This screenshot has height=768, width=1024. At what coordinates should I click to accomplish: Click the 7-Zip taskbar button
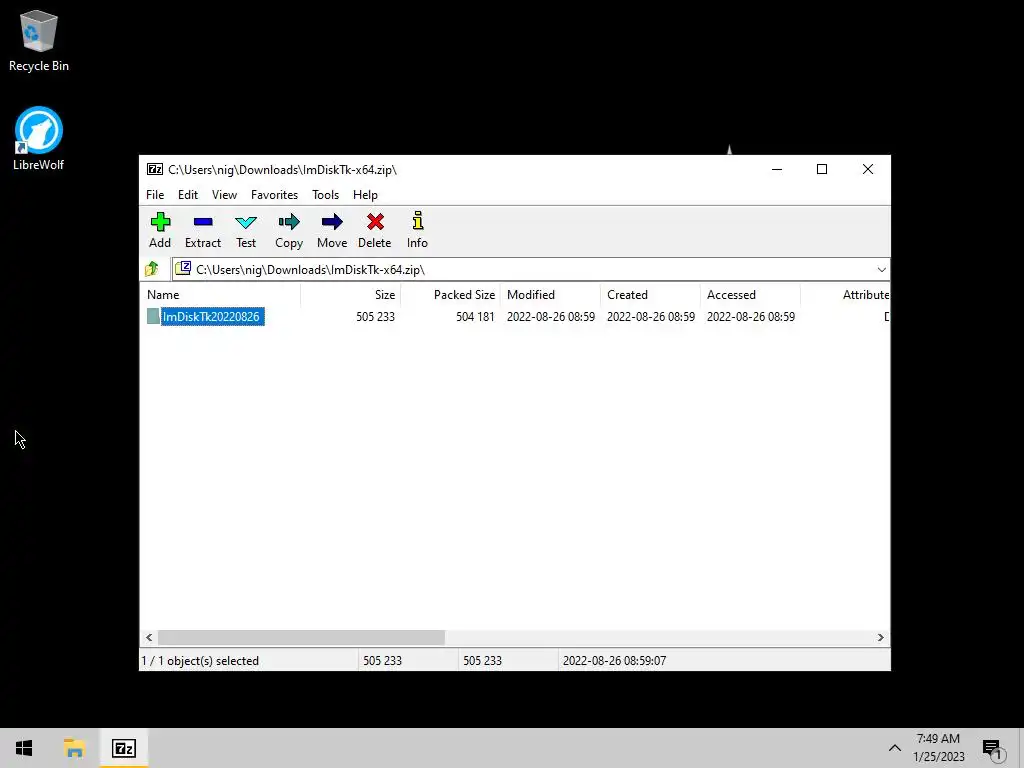point(123,748)
